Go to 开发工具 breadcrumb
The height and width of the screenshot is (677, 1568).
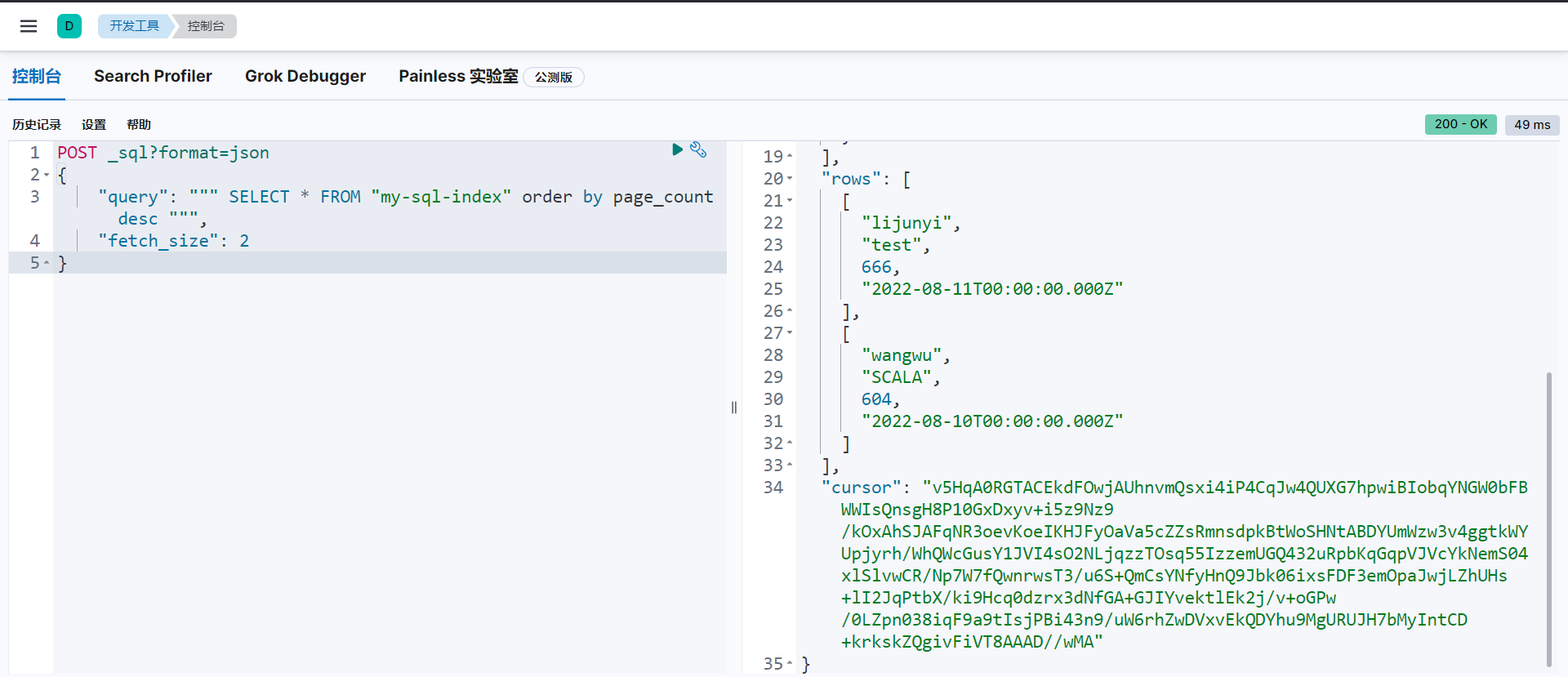[x=135, y=26]
